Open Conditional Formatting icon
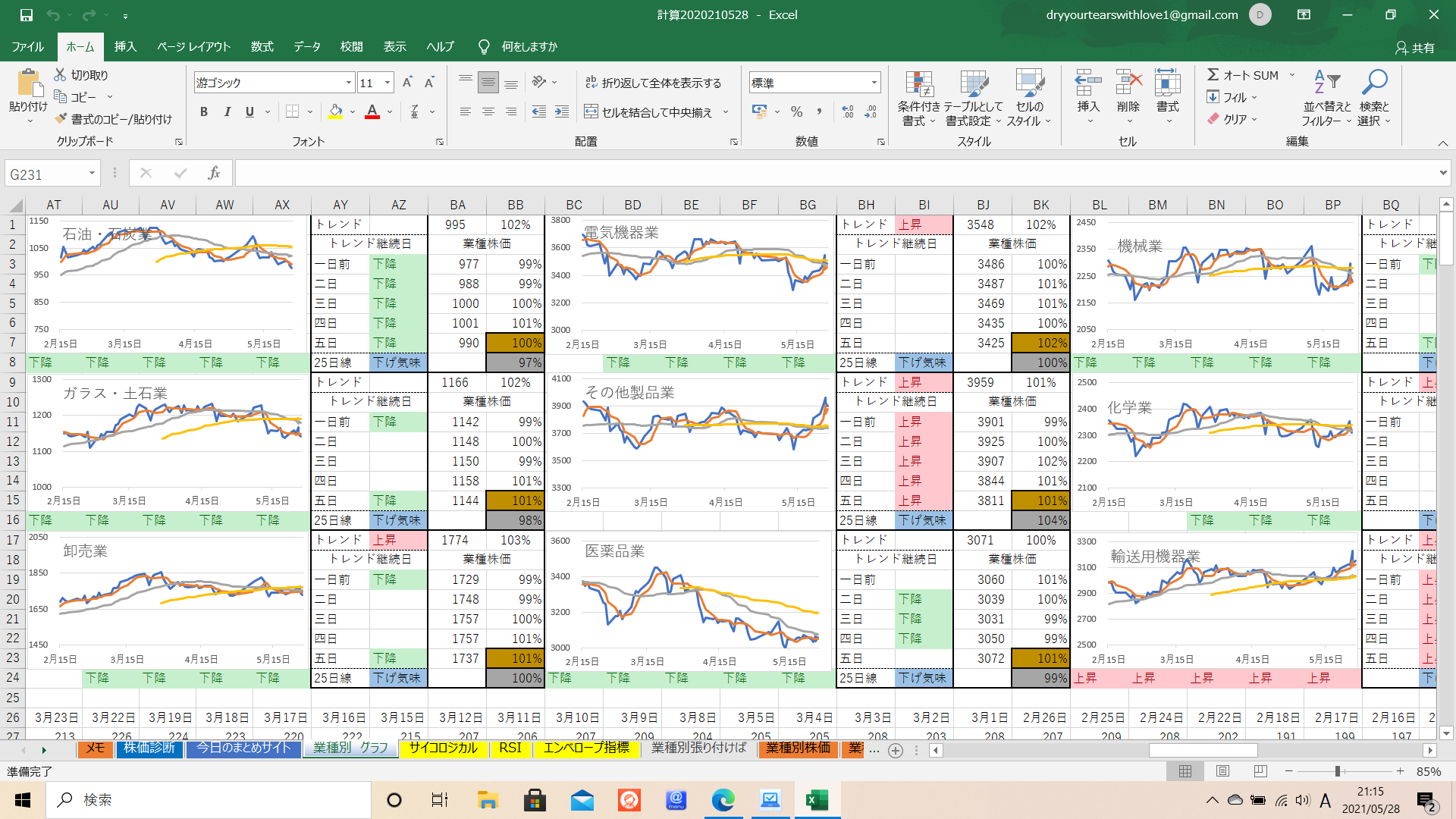This screenshot has height=819, width=1456. coord(918,85)
